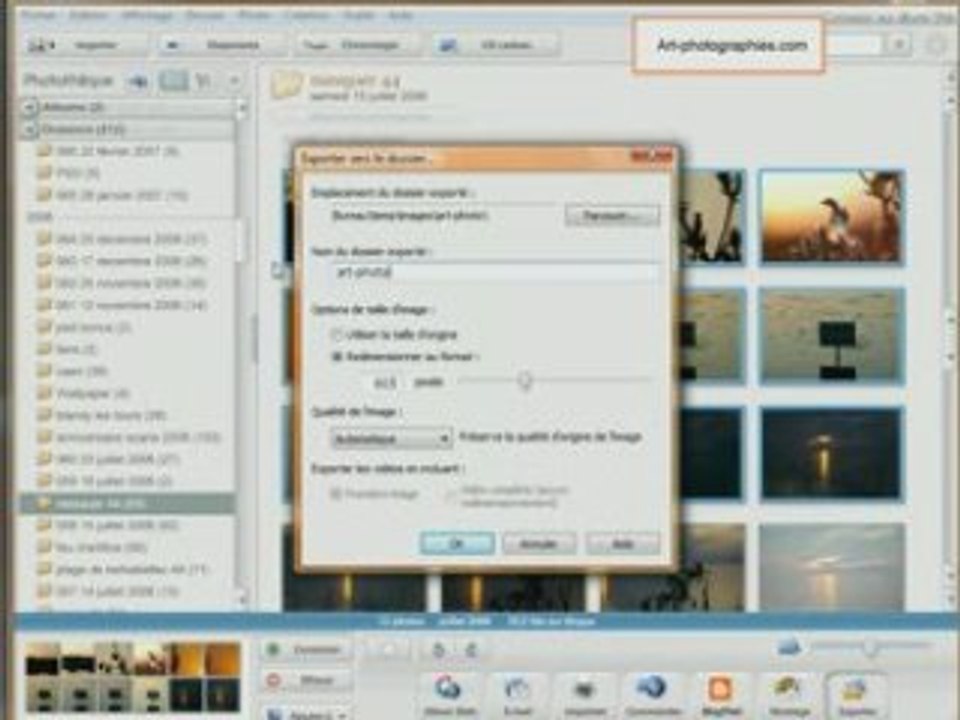Click the blue arrow icon beside Photothèque
The width and height of the screenshot is (960, 720).
point(138,81)
